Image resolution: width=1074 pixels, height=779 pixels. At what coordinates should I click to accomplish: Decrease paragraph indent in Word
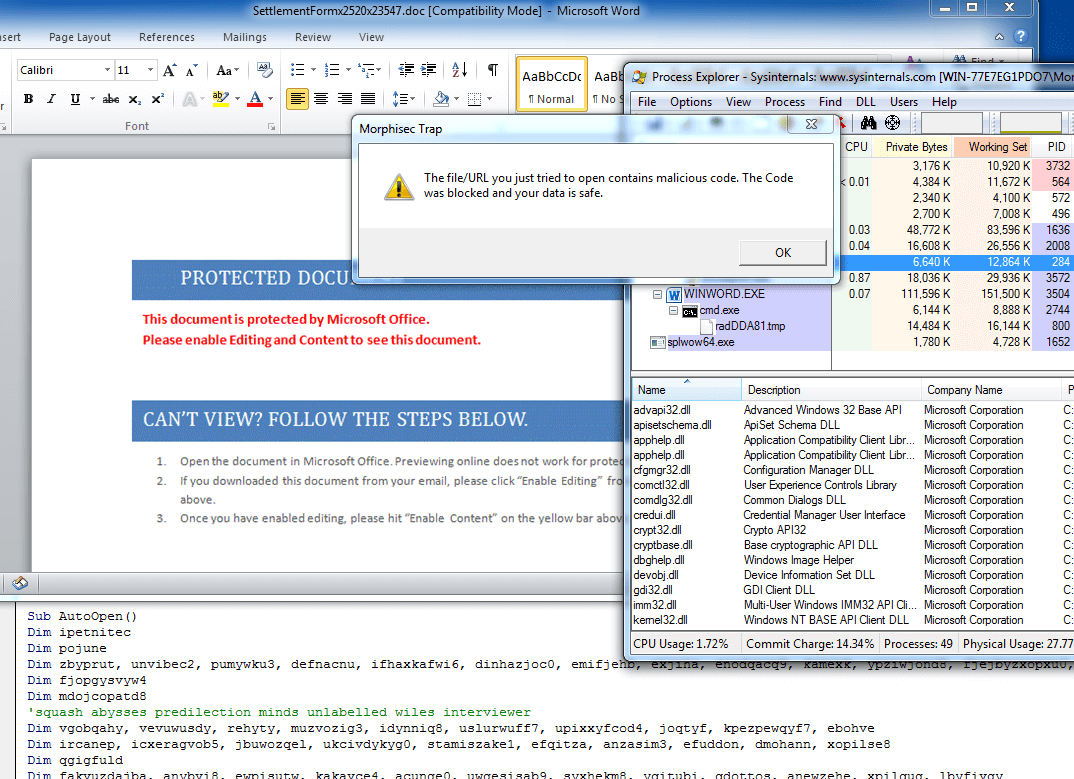(406, 70)
